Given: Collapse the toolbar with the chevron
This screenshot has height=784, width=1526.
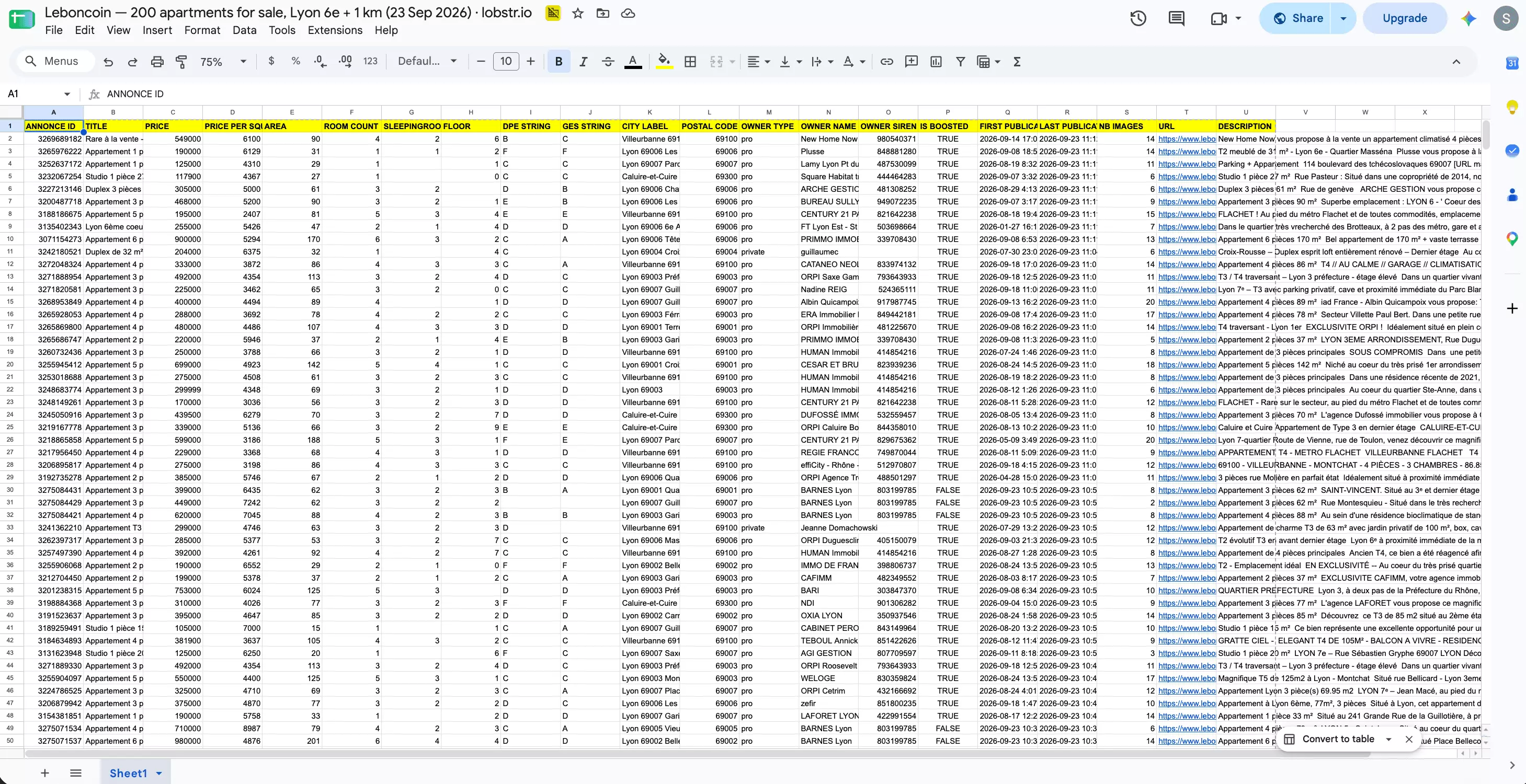Looking at the screenshot, I should pos(1456,62).
